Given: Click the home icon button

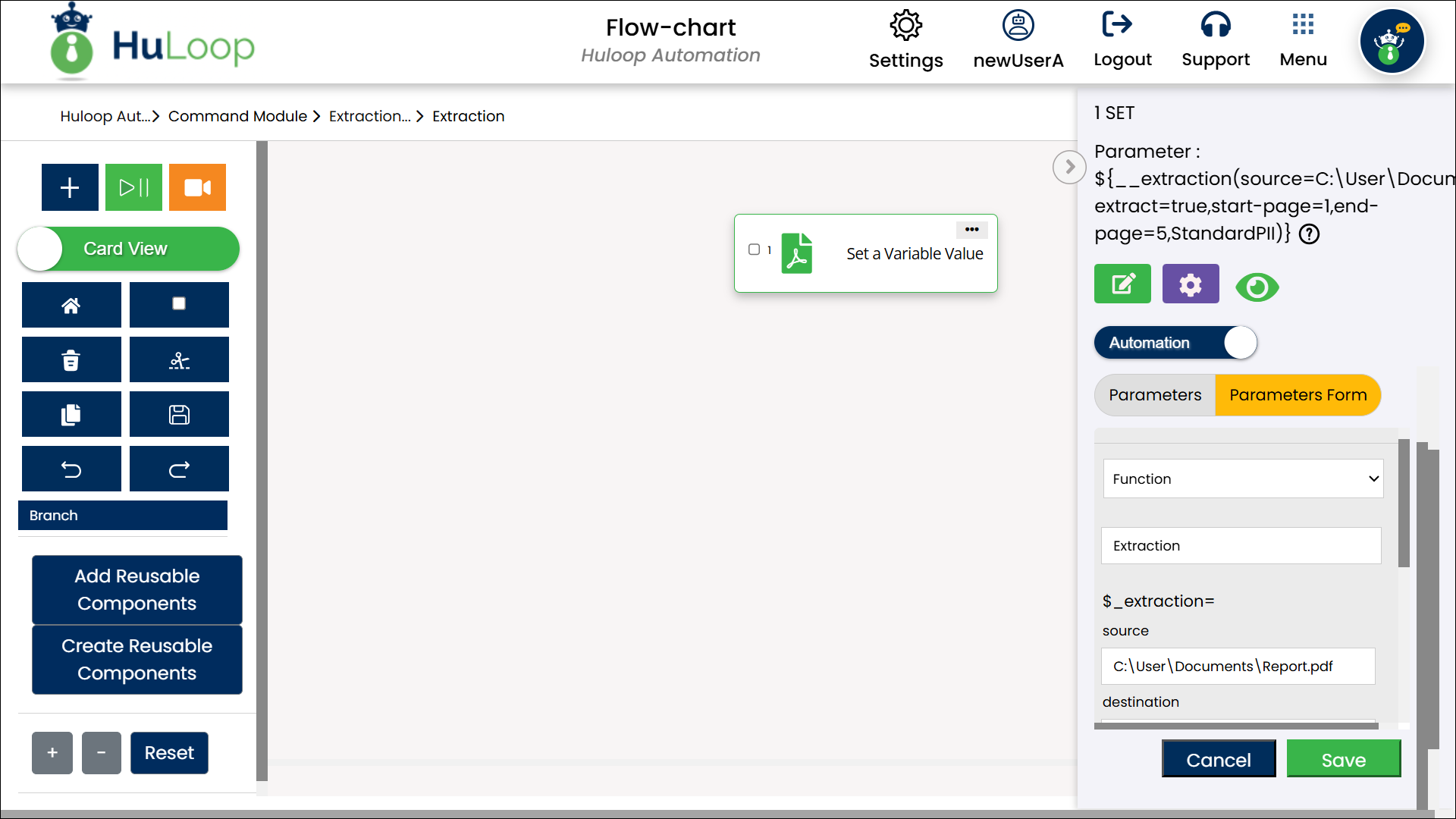Looking at the screenshot, I should 71,305.
